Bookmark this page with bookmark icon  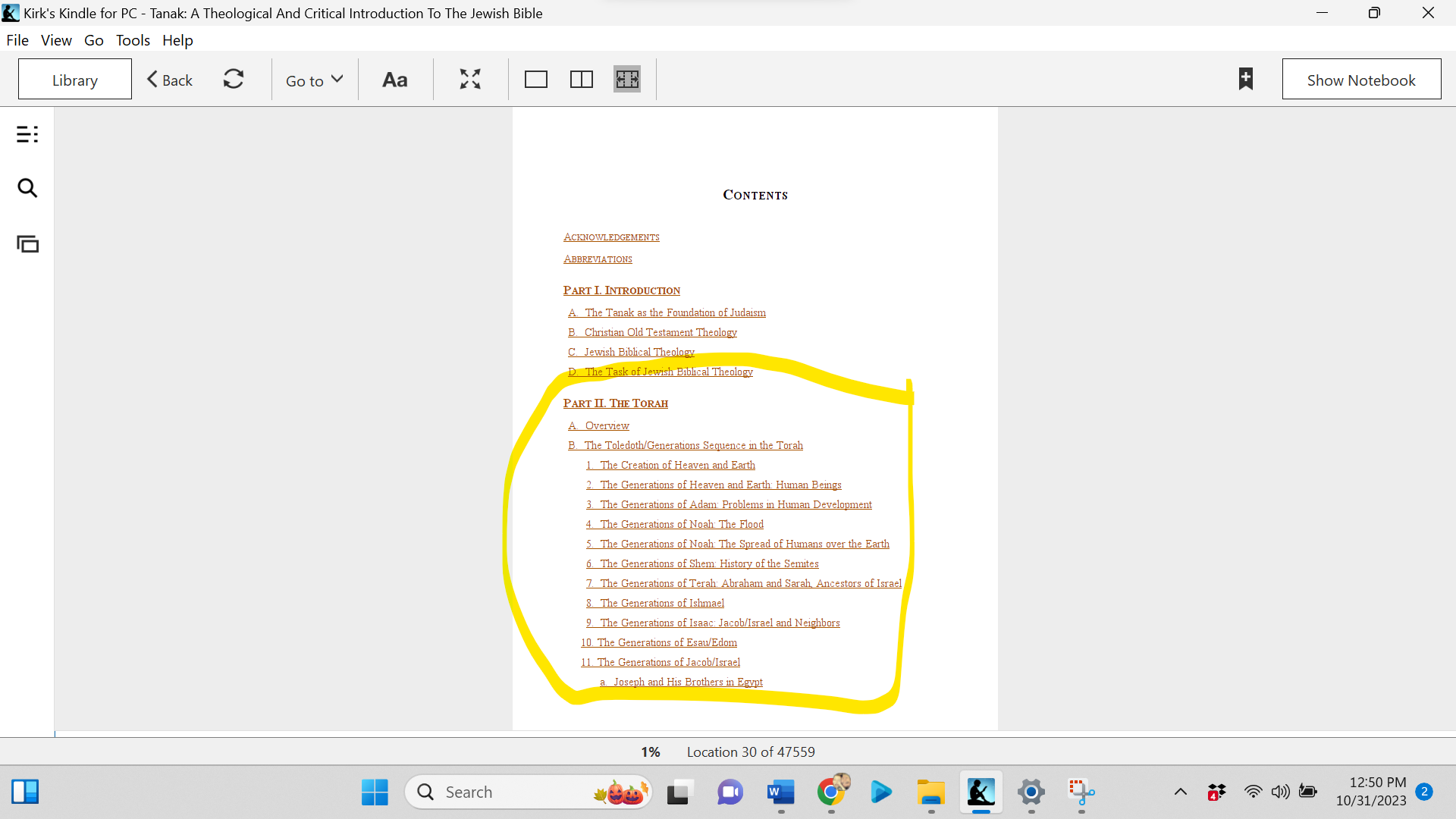(1245, 79)
